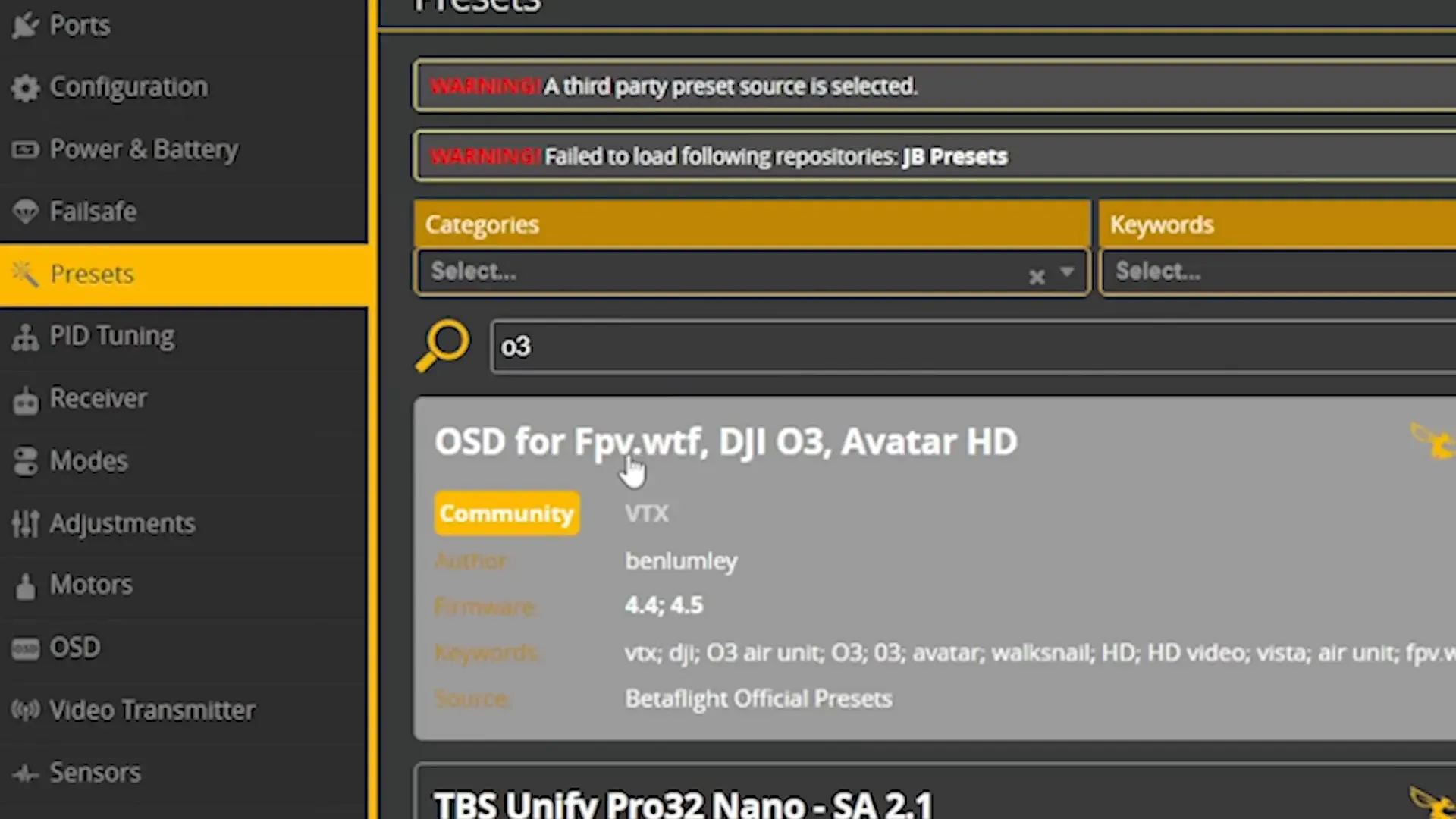Click Betaflight Official Presets source text

(758, 698)
